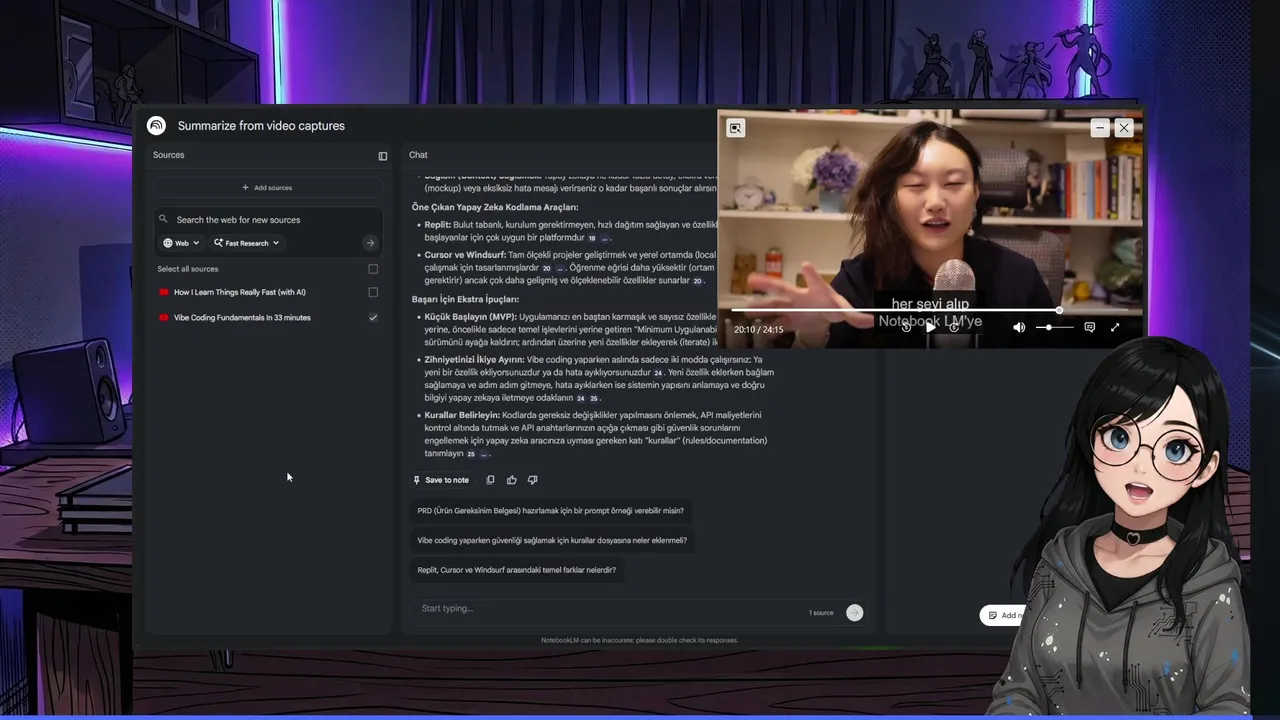Screen dimensions: 1280x720
Task: Open the Fast Research mode dropdown
Action: pos(246,243)
